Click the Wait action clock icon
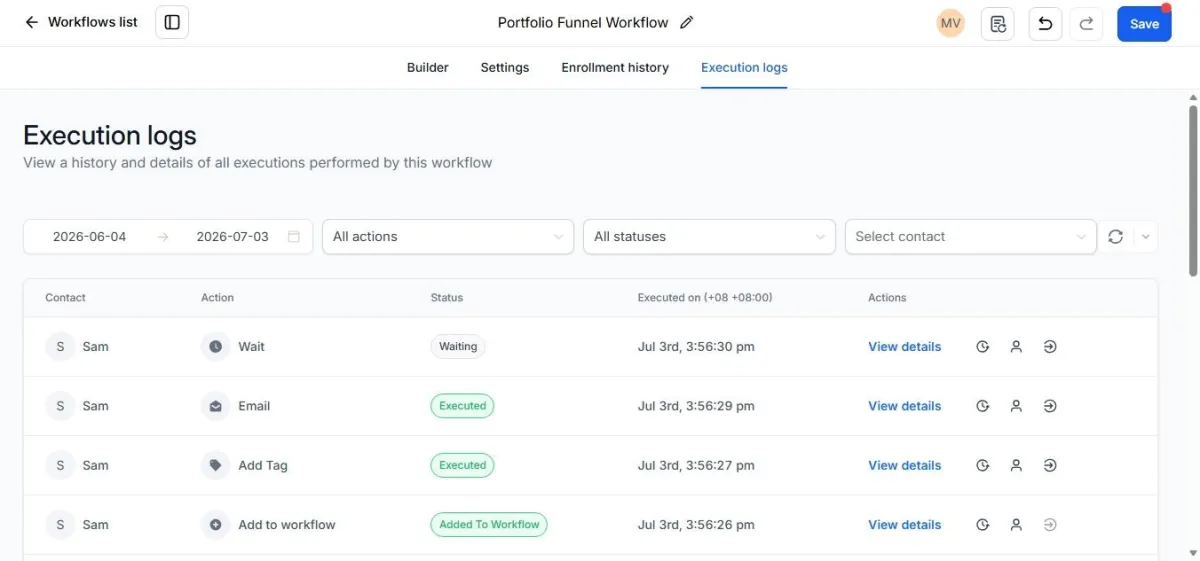The height and width of the screenshot is (561, 1200). tap(215, 347)
